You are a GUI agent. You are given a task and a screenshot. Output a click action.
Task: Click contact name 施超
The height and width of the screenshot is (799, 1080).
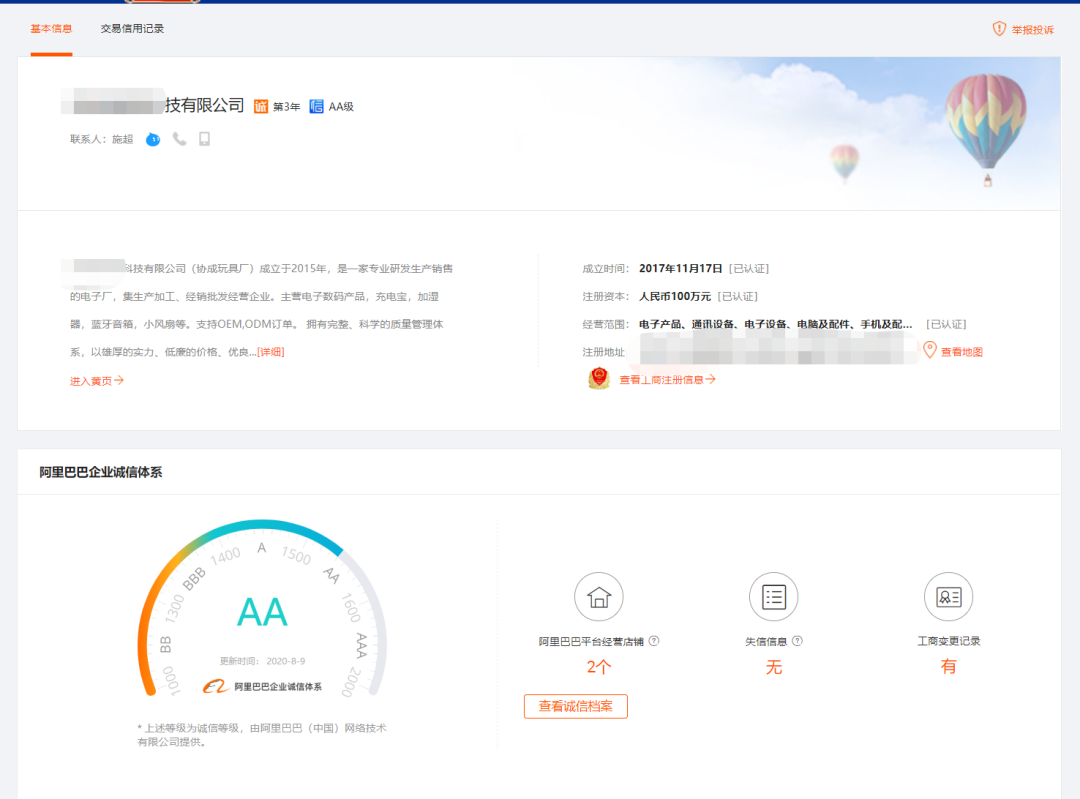[x=123, y=139]
